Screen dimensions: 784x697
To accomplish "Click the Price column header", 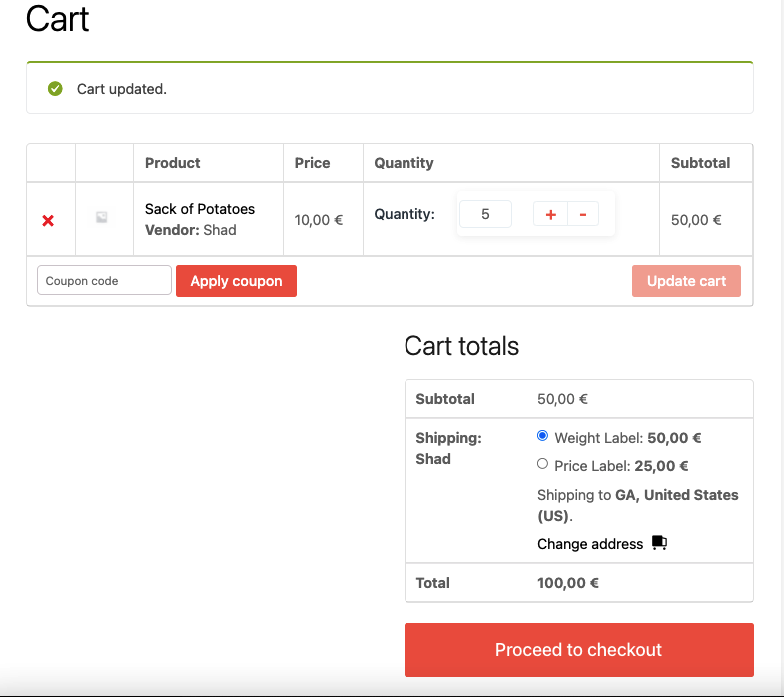I will tap(312, 163).
